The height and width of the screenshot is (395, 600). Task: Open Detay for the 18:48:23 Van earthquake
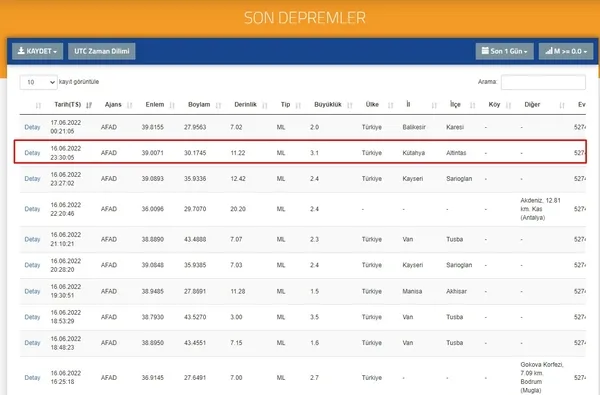(x=32, y=343)
